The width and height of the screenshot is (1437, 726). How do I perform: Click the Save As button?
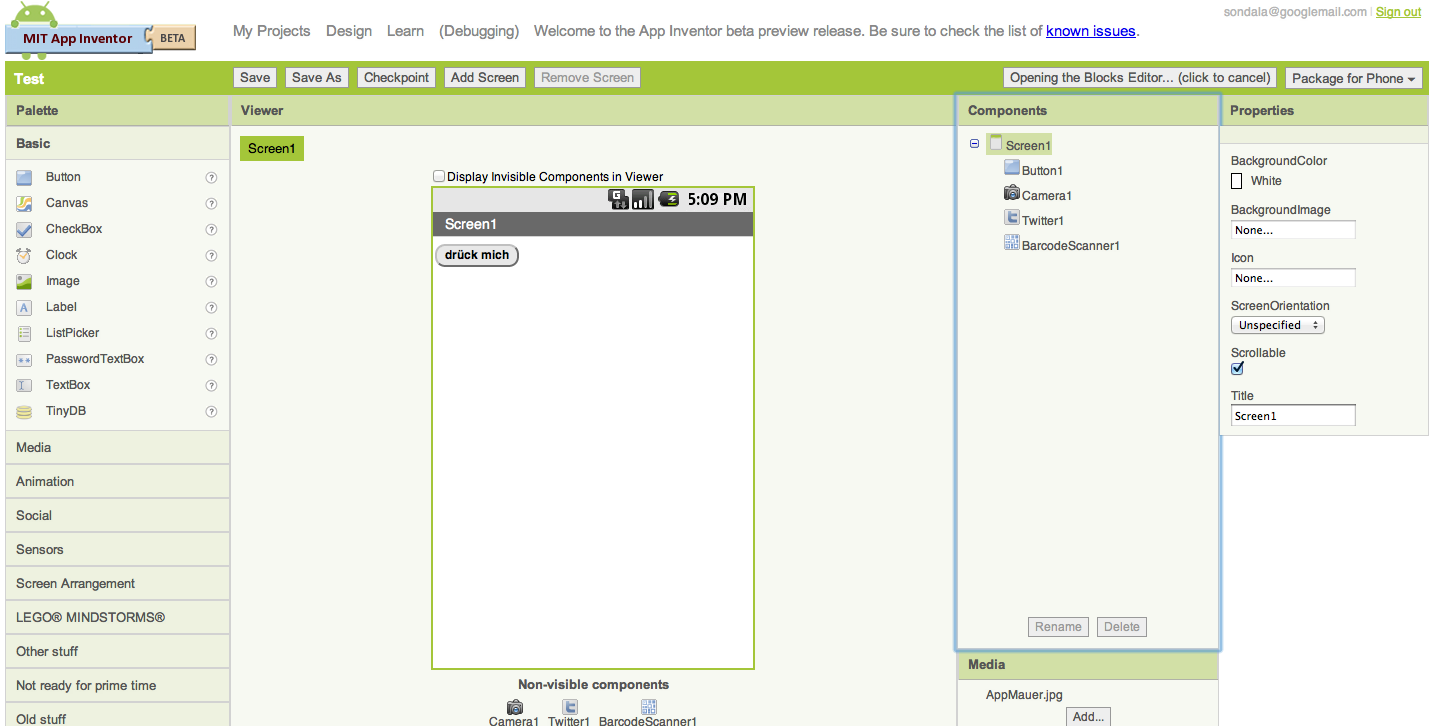point(317,77)
